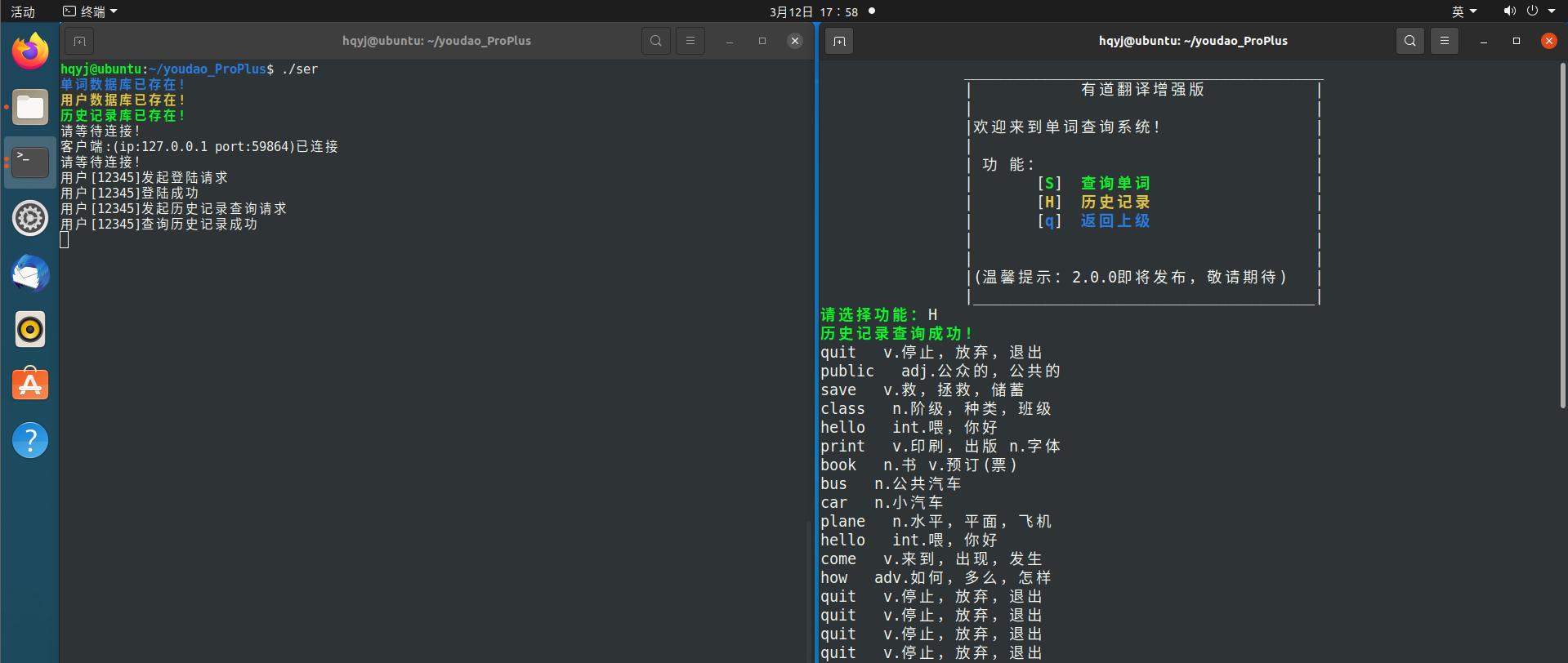Click new tab icon in left terminal

[x=79, y=41]
